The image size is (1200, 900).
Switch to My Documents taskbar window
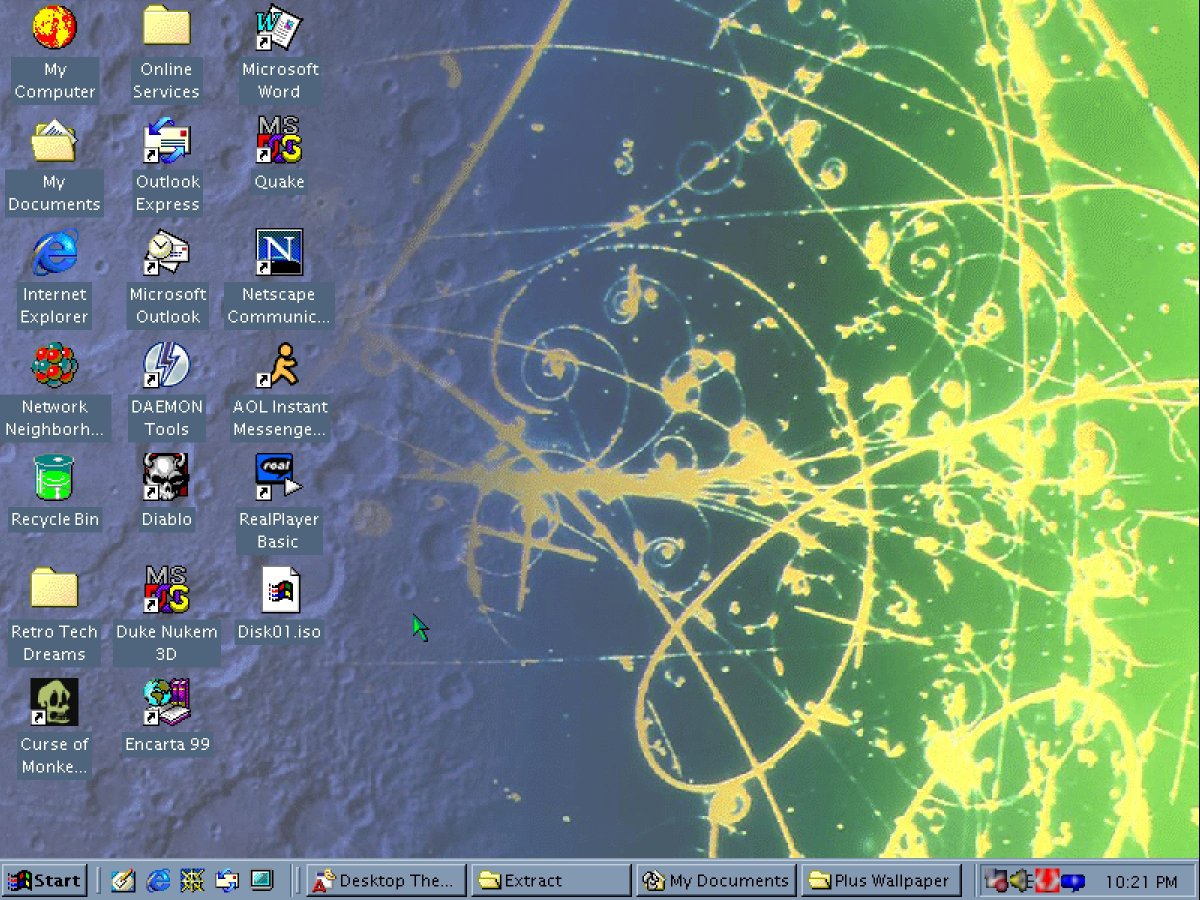716,881
